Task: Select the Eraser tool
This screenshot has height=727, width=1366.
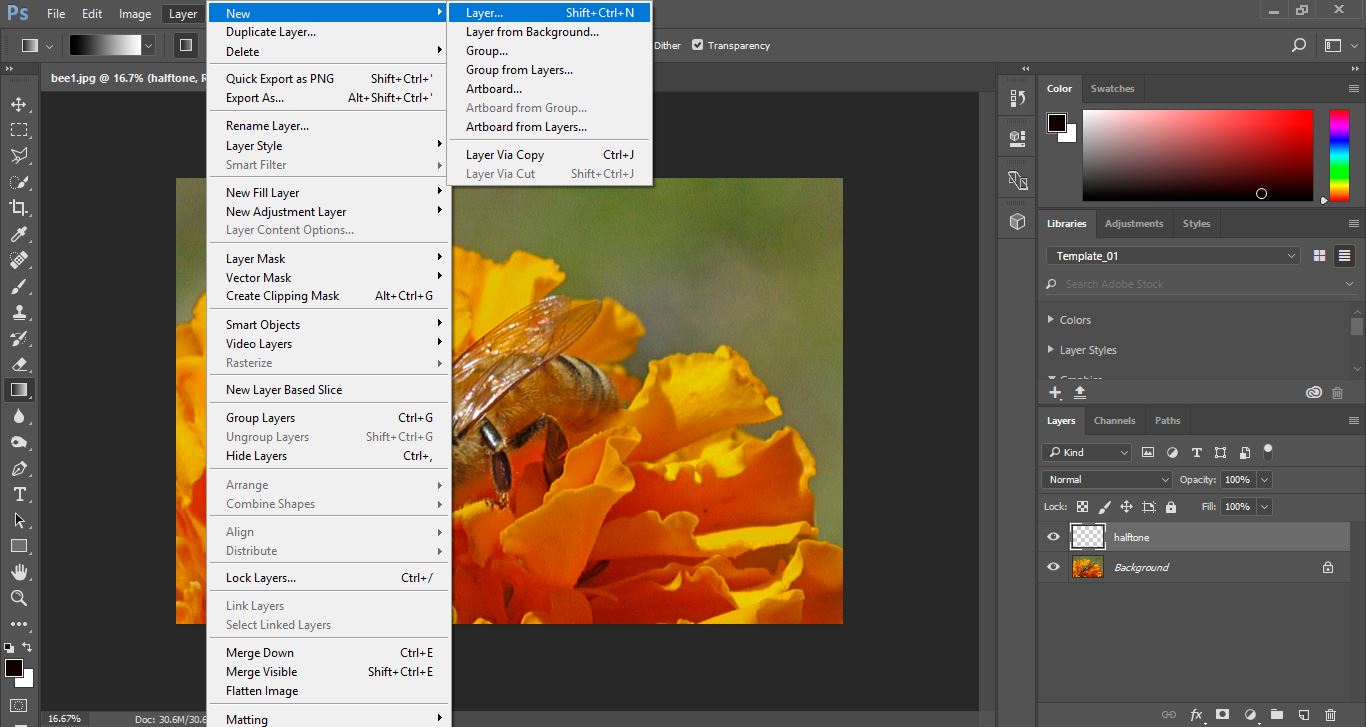Action: pyautogui.click(x=19, y=364)
